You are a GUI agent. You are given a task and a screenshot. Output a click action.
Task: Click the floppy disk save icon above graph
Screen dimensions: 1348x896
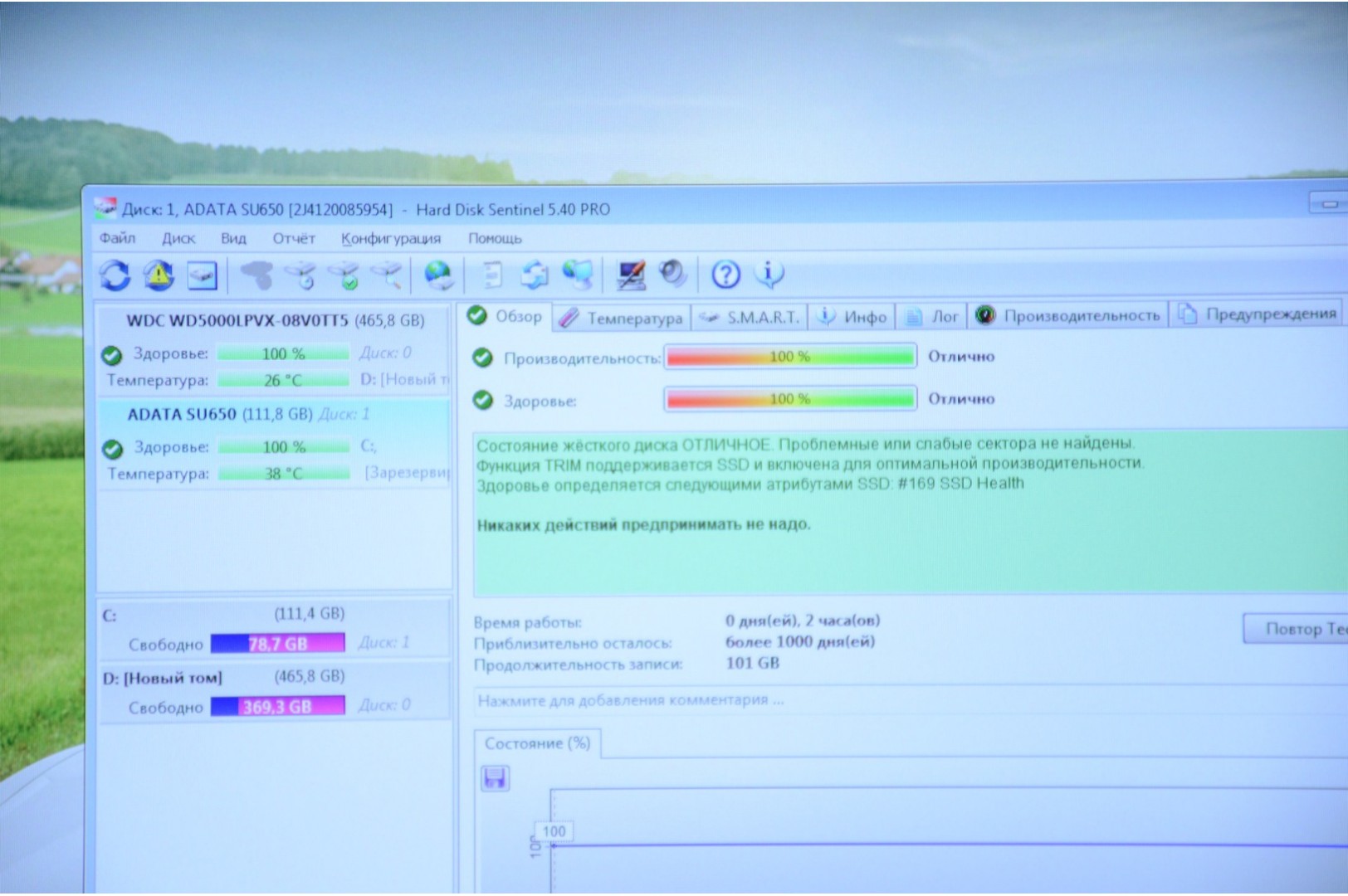[x=496, y=778]
